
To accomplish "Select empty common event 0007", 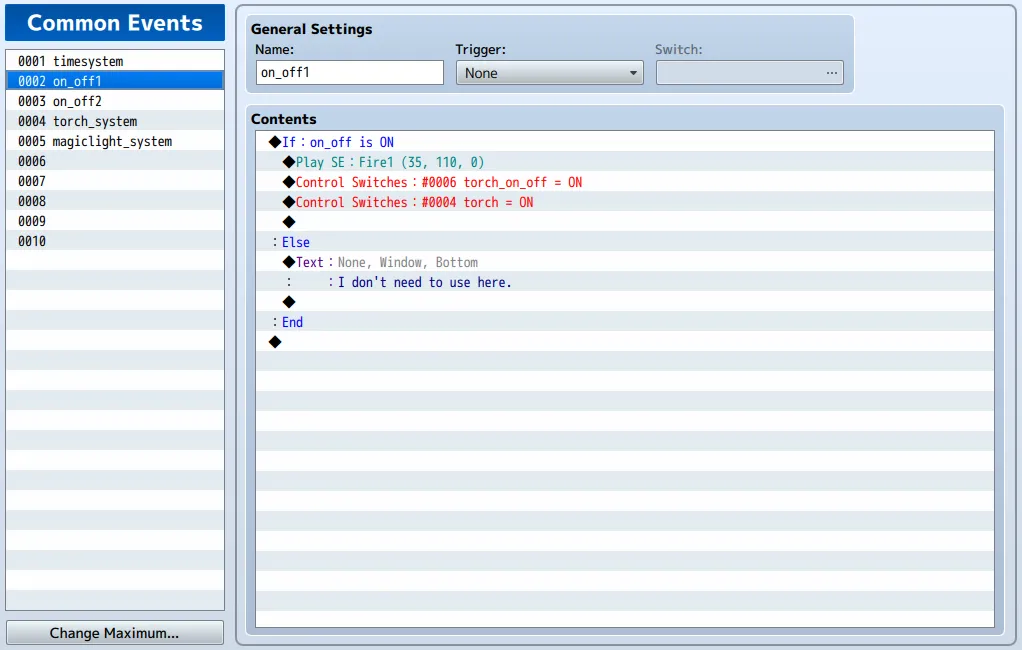I will pos(115,181).
